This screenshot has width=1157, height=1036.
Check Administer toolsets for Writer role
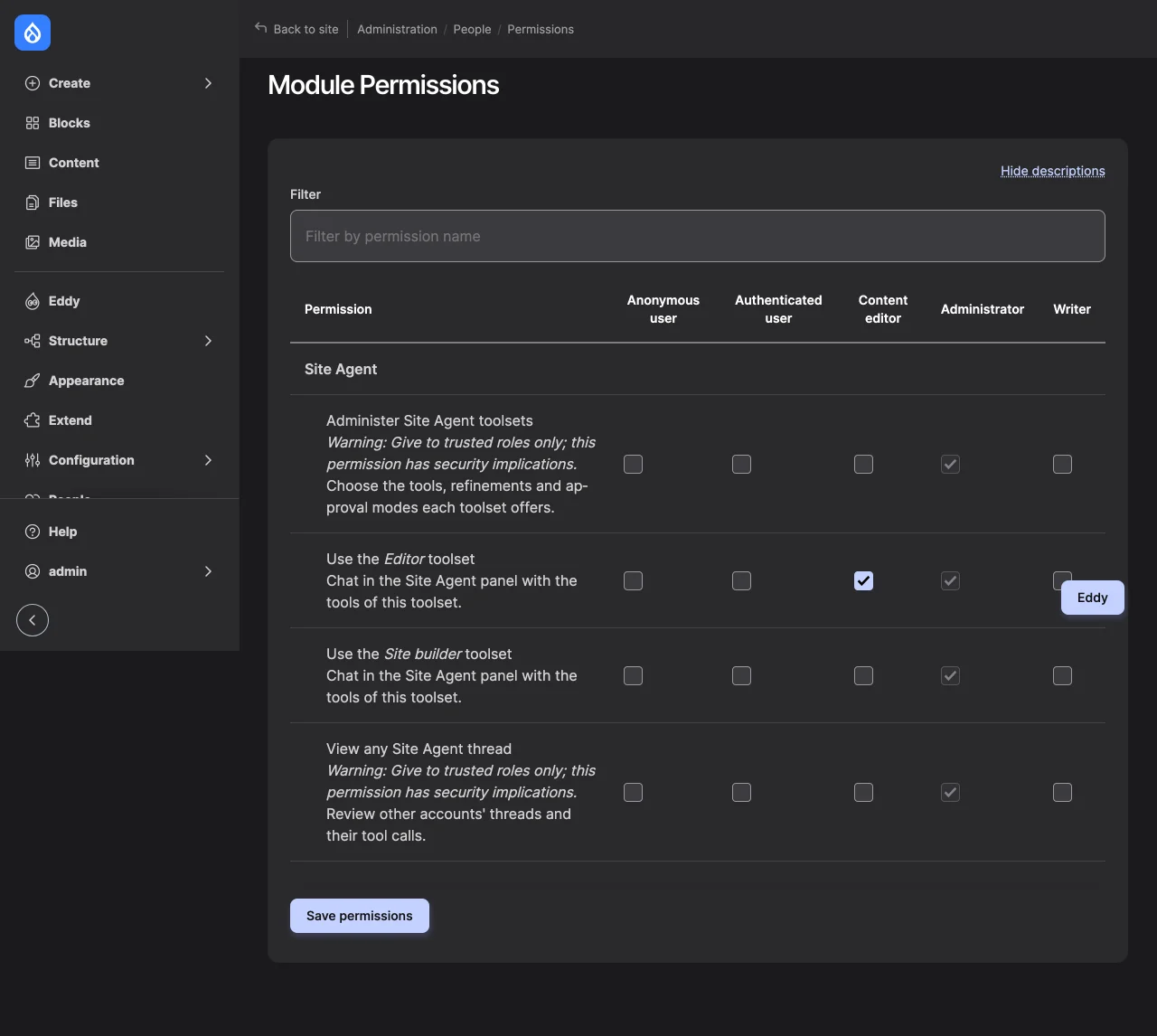pos(1063,464)
